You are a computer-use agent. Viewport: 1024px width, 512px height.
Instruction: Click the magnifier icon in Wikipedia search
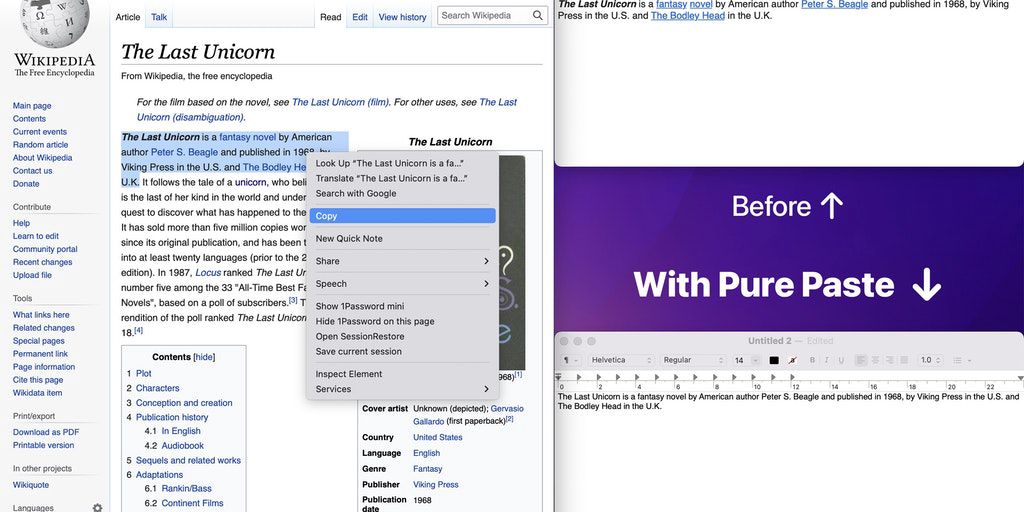tap(537, 16)
